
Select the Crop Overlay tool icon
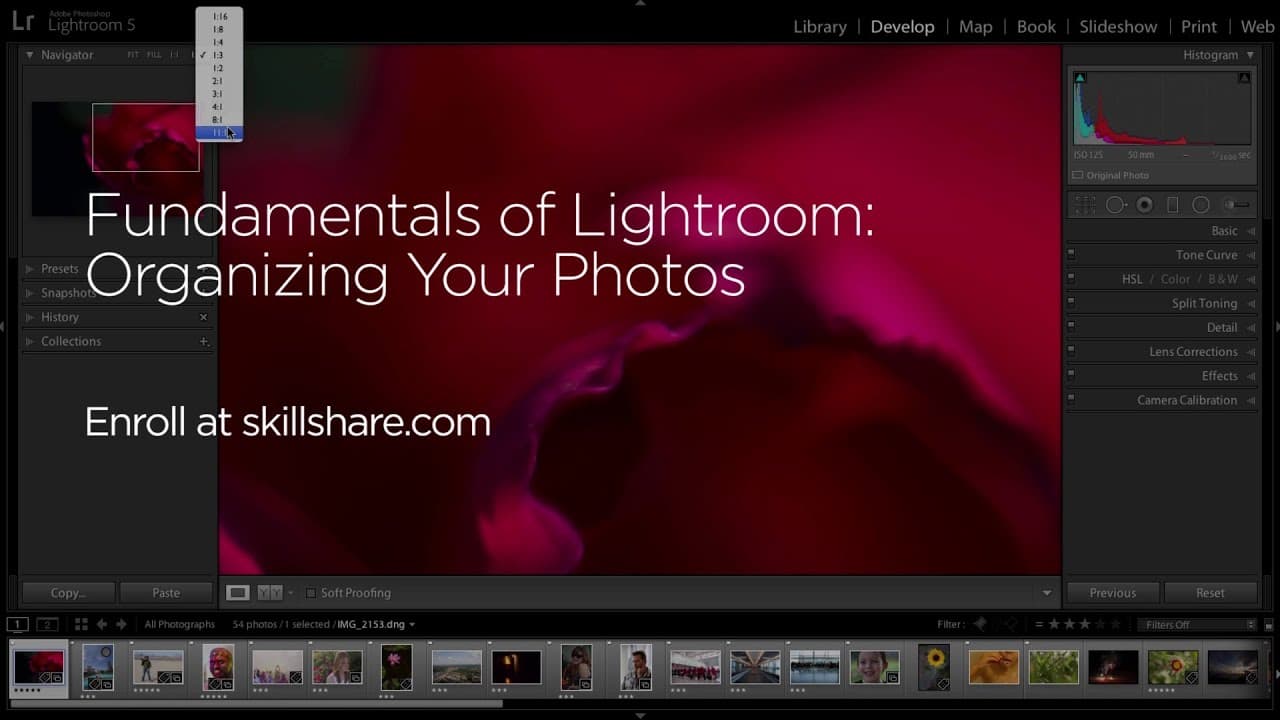(x=1086, y=205)
